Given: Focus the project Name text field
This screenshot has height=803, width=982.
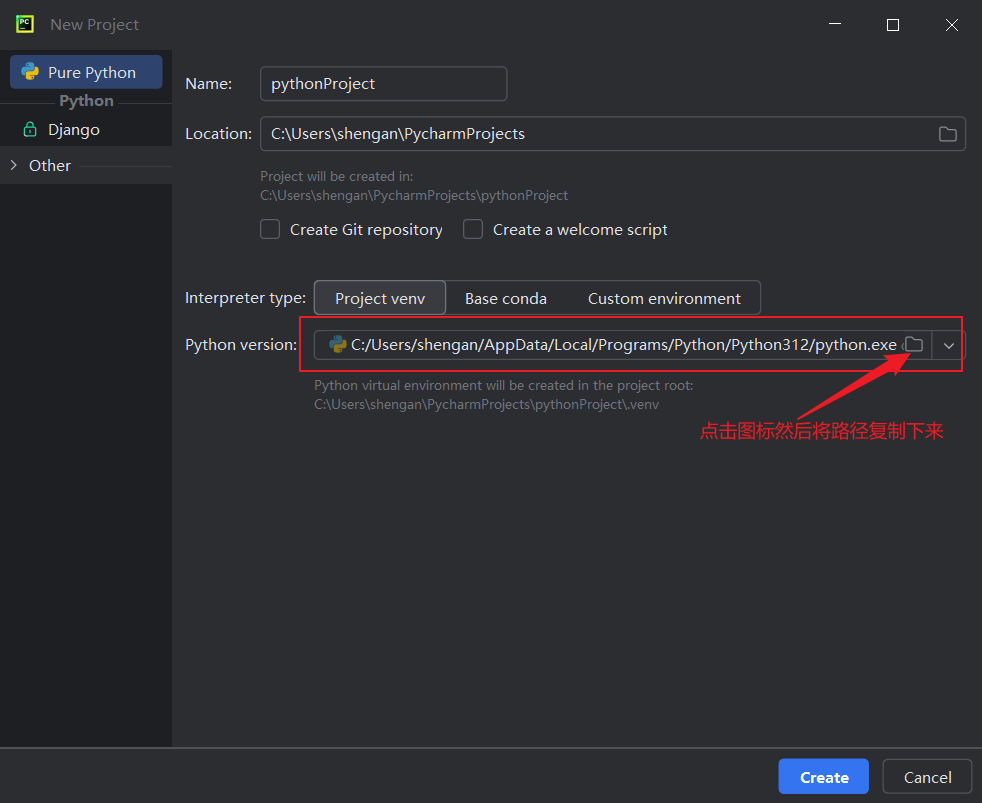Looking at the screenshot, I should 383,84.
